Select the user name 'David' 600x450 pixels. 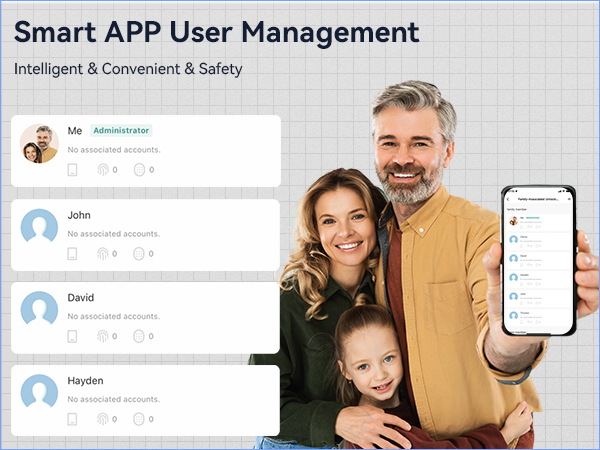point(81,298)
